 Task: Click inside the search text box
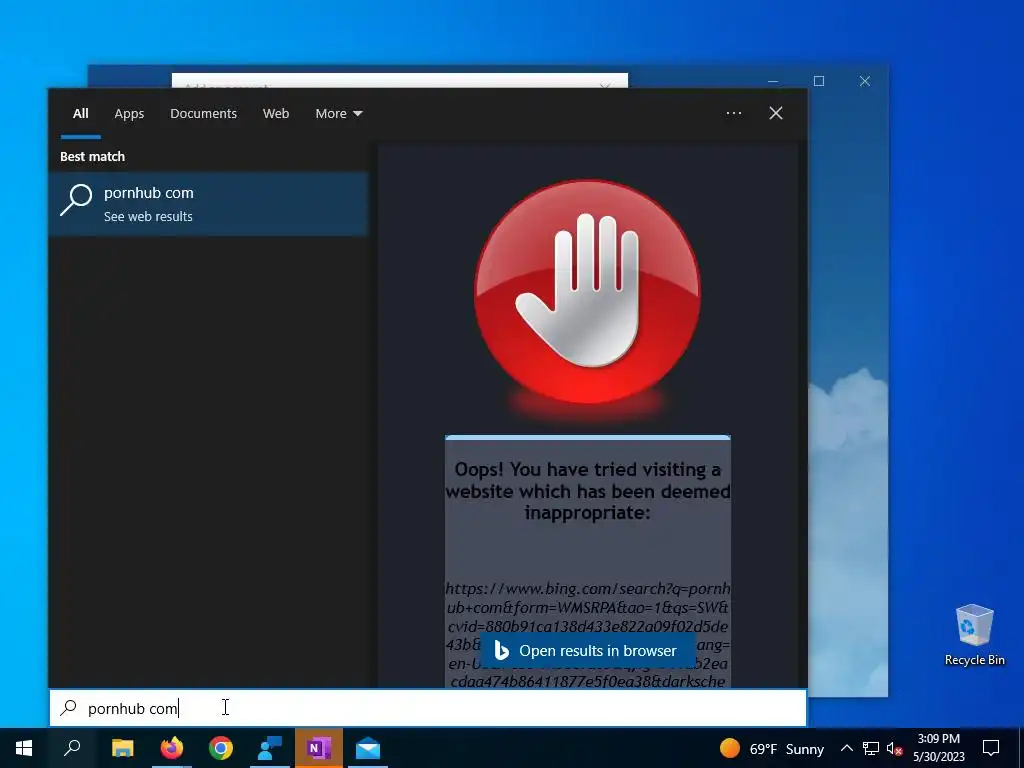click(428, 708)
